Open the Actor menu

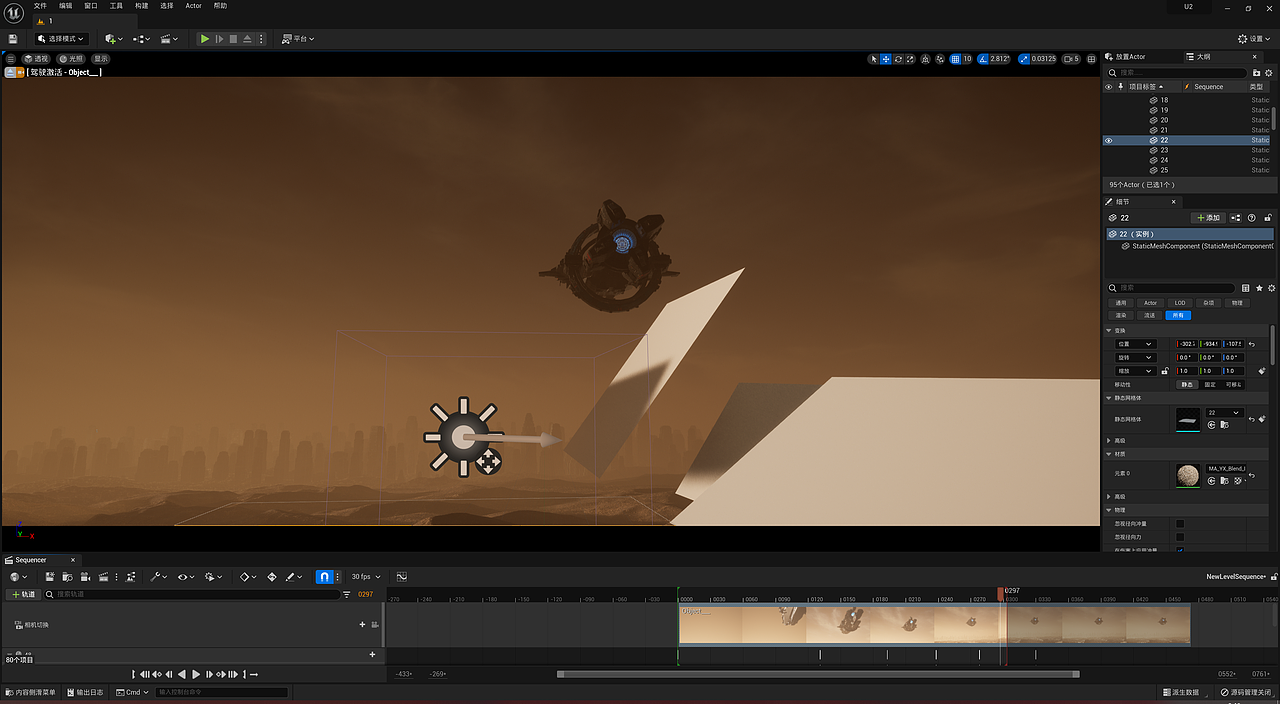(x=193, y=6)
